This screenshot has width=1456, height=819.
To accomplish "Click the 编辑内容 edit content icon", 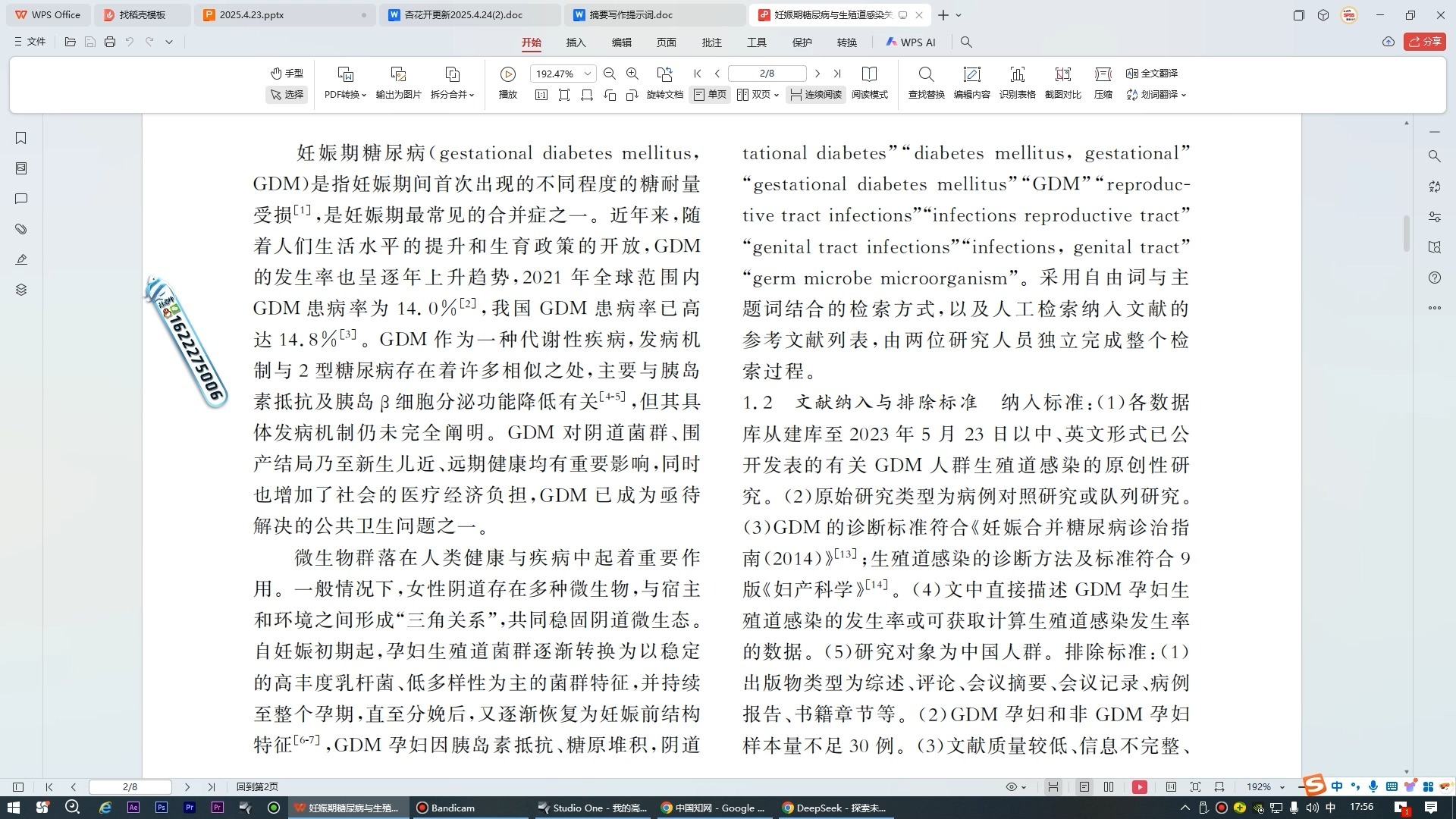I will [x=971, y=82].
